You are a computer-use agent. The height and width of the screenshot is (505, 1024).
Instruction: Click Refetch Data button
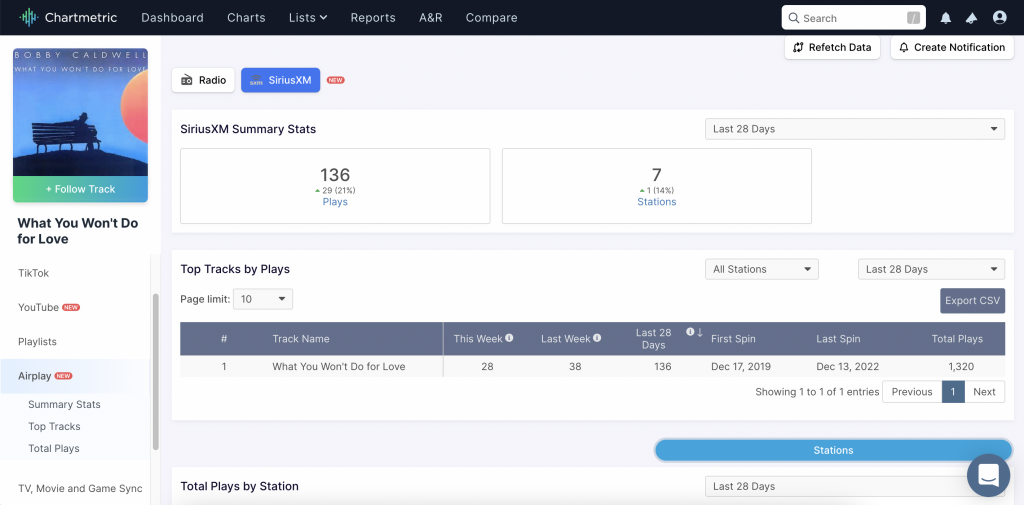[x=832, y=47]
